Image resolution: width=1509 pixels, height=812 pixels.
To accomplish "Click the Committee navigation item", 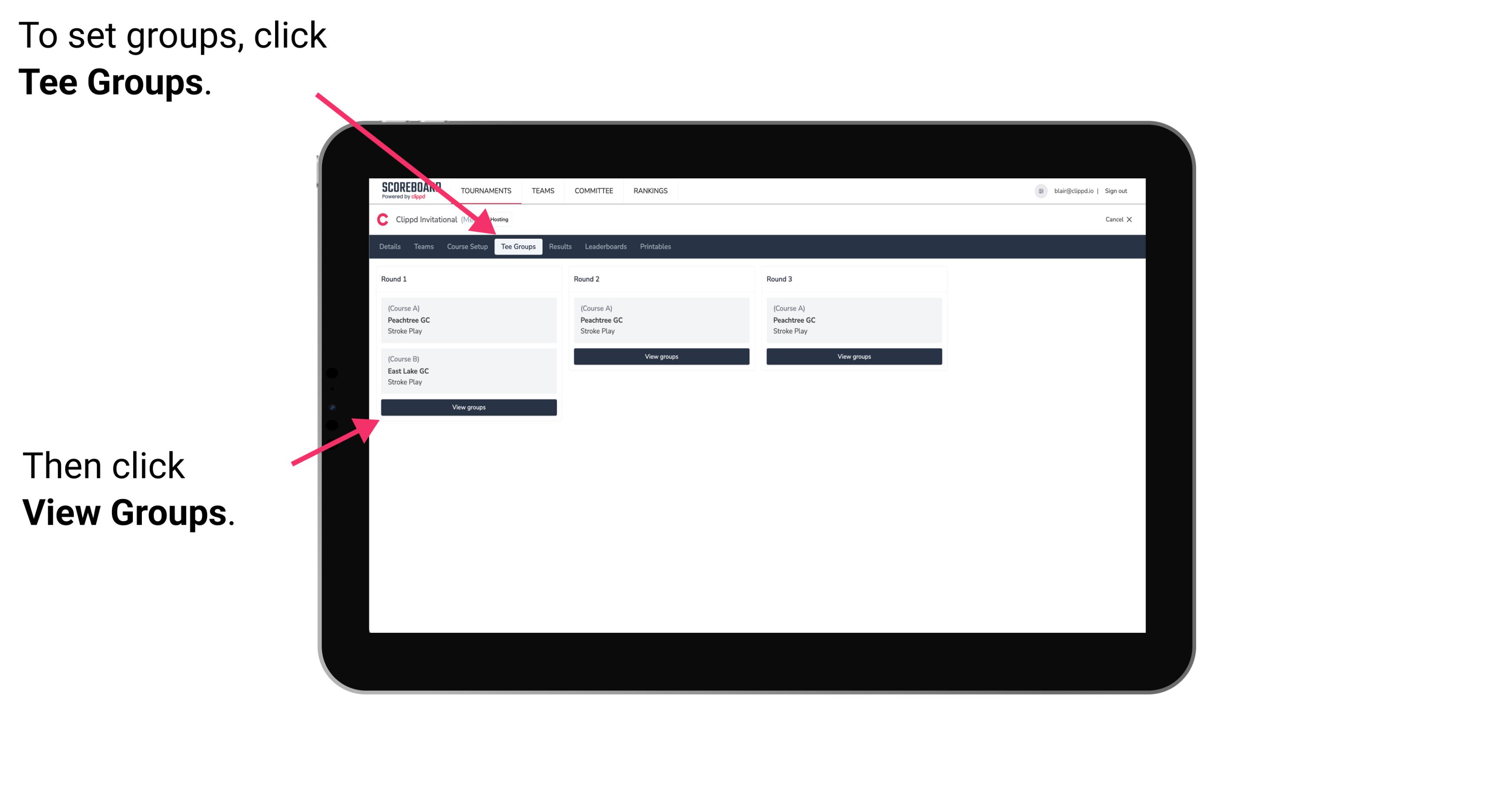I will (x=594, y=190).
